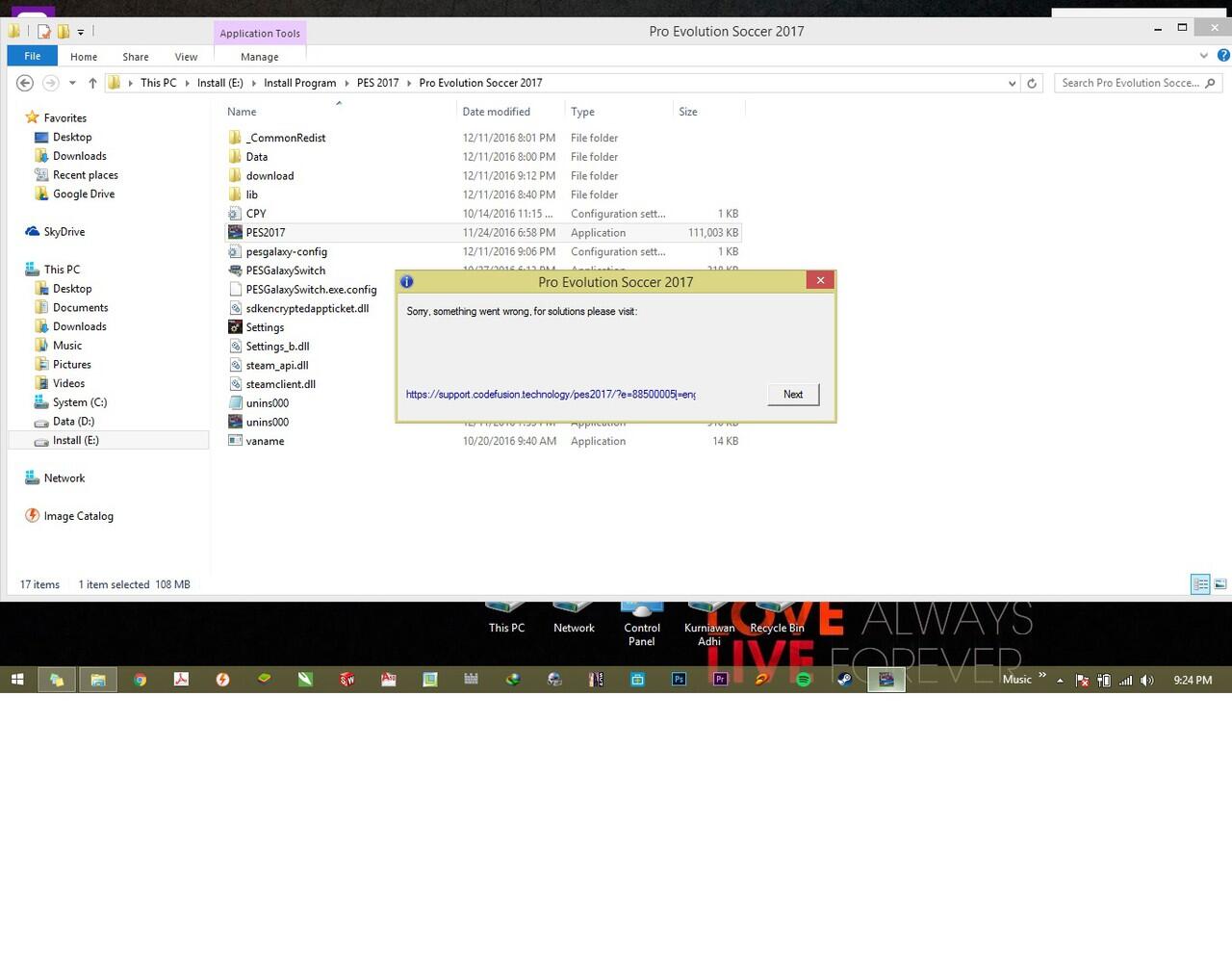
Task: Switch to large thumbnails view layout
Action: 1220,584
